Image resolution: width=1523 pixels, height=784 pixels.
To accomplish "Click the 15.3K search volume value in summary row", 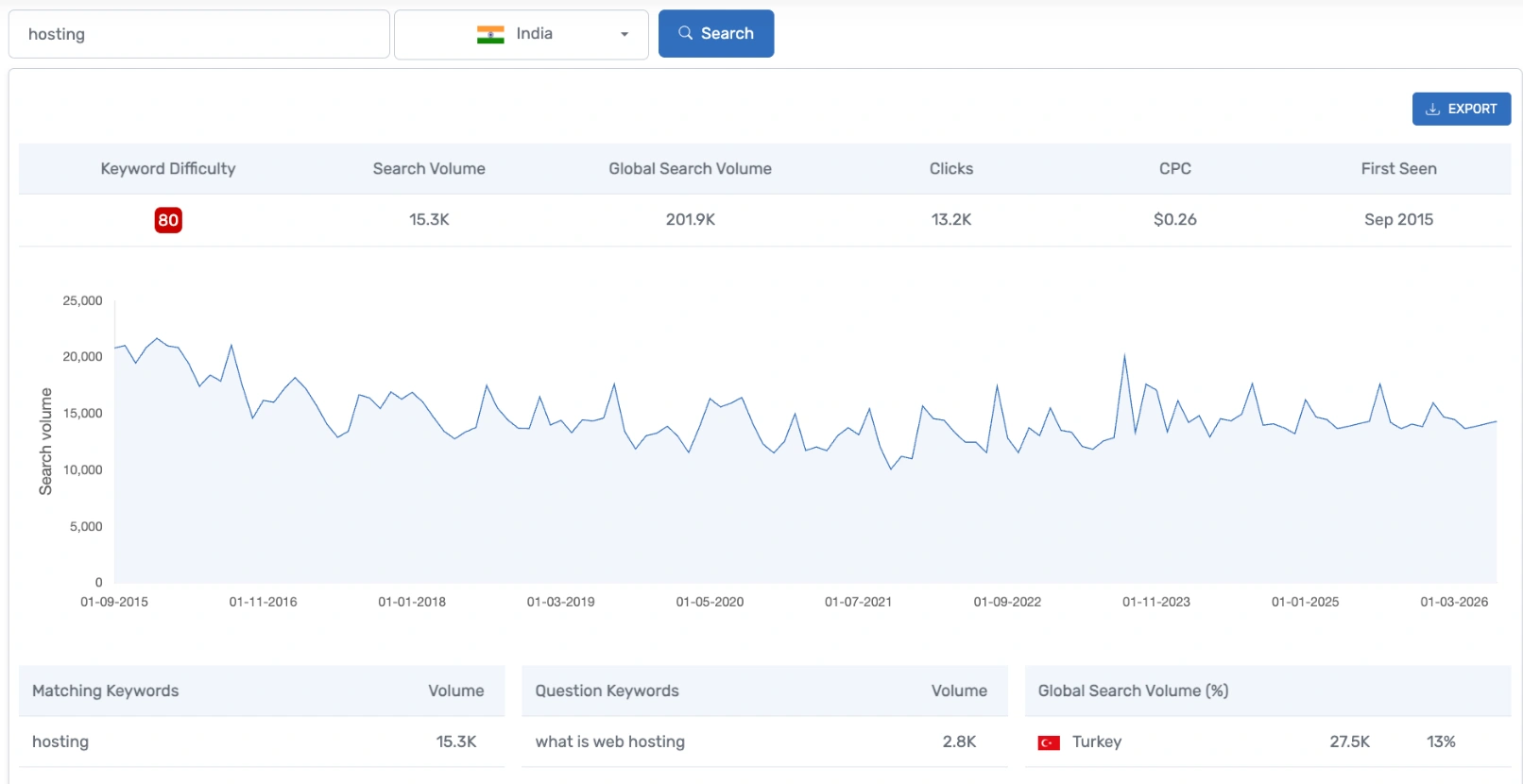I will tap(429, 219).
